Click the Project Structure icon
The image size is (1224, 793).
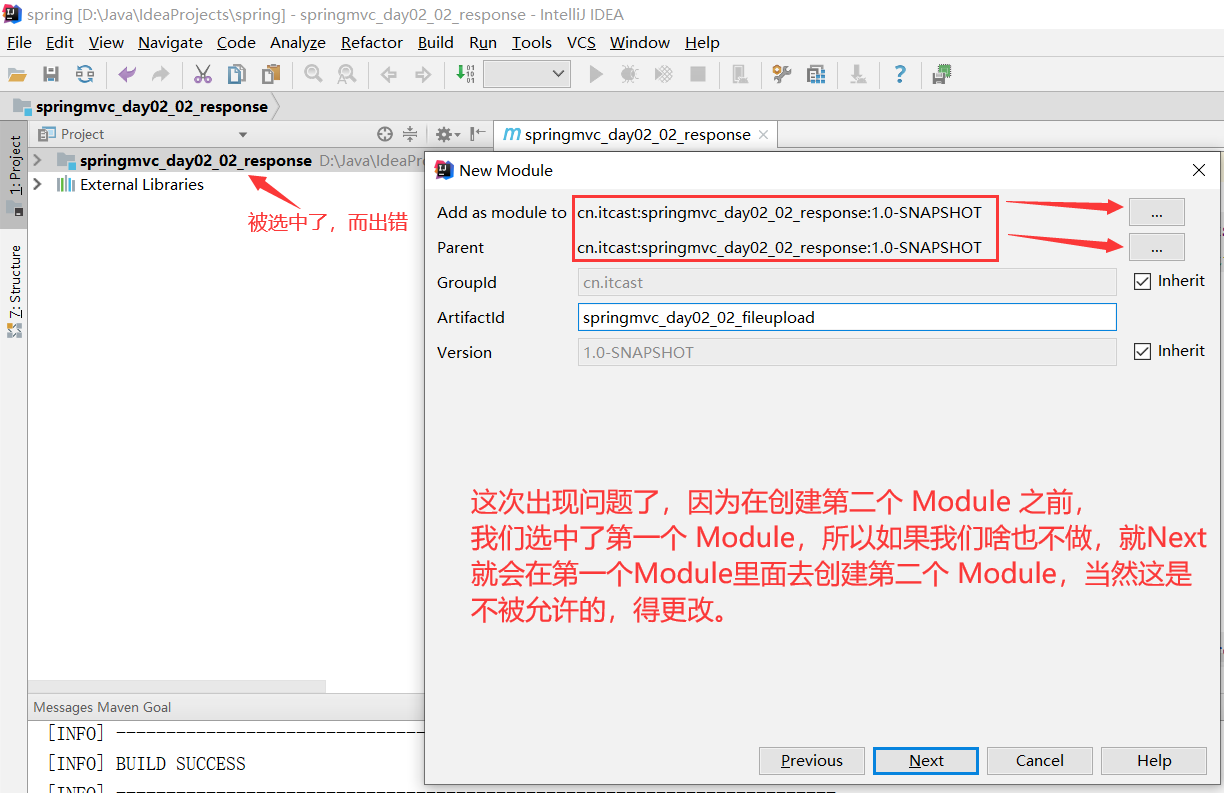coord(816,74)
